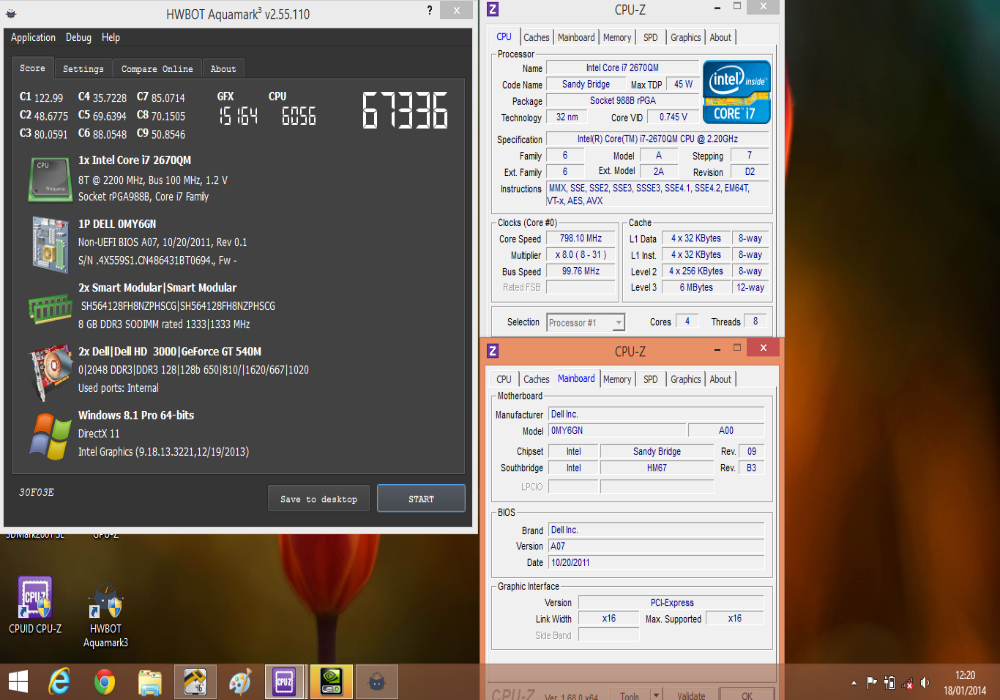Click the Aquamark window title bar icon
The width and height of the screenshot is (1000, 700).
point(11,13)
